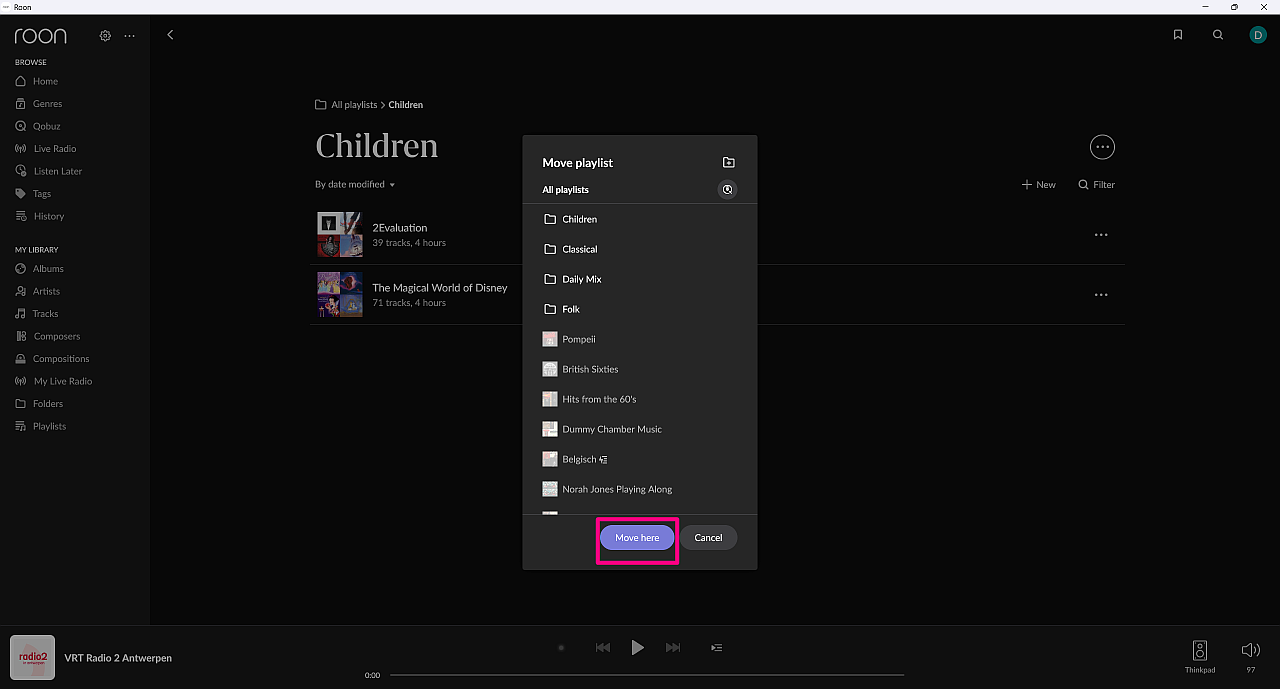Click the search icon beside All playlists
The image size is (1280, 689).
tap(728, 190)
